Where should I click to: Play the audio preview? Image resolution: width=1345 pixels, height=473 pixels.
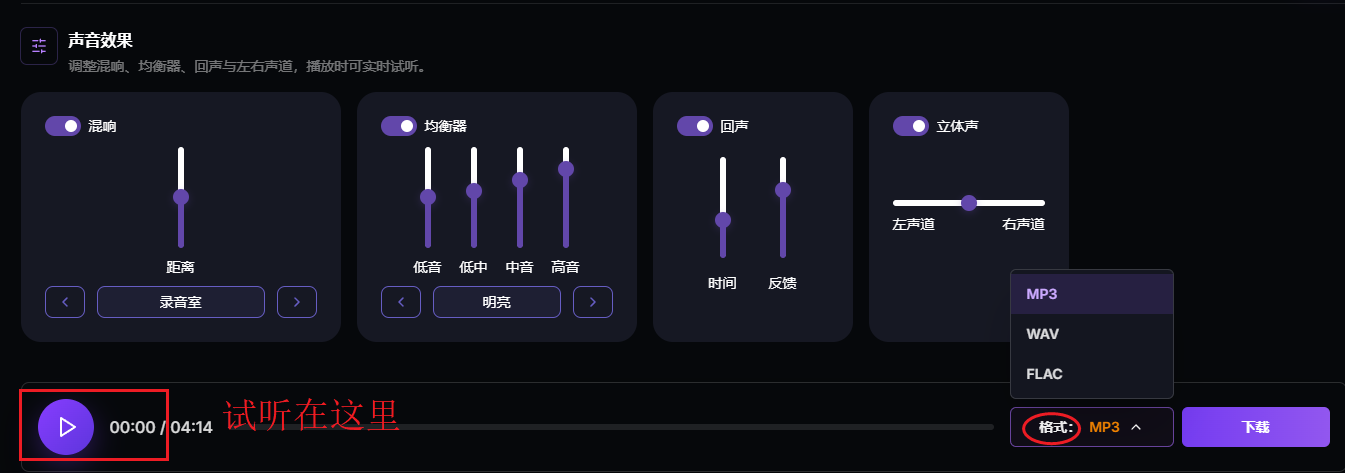(x=66, y=427)
